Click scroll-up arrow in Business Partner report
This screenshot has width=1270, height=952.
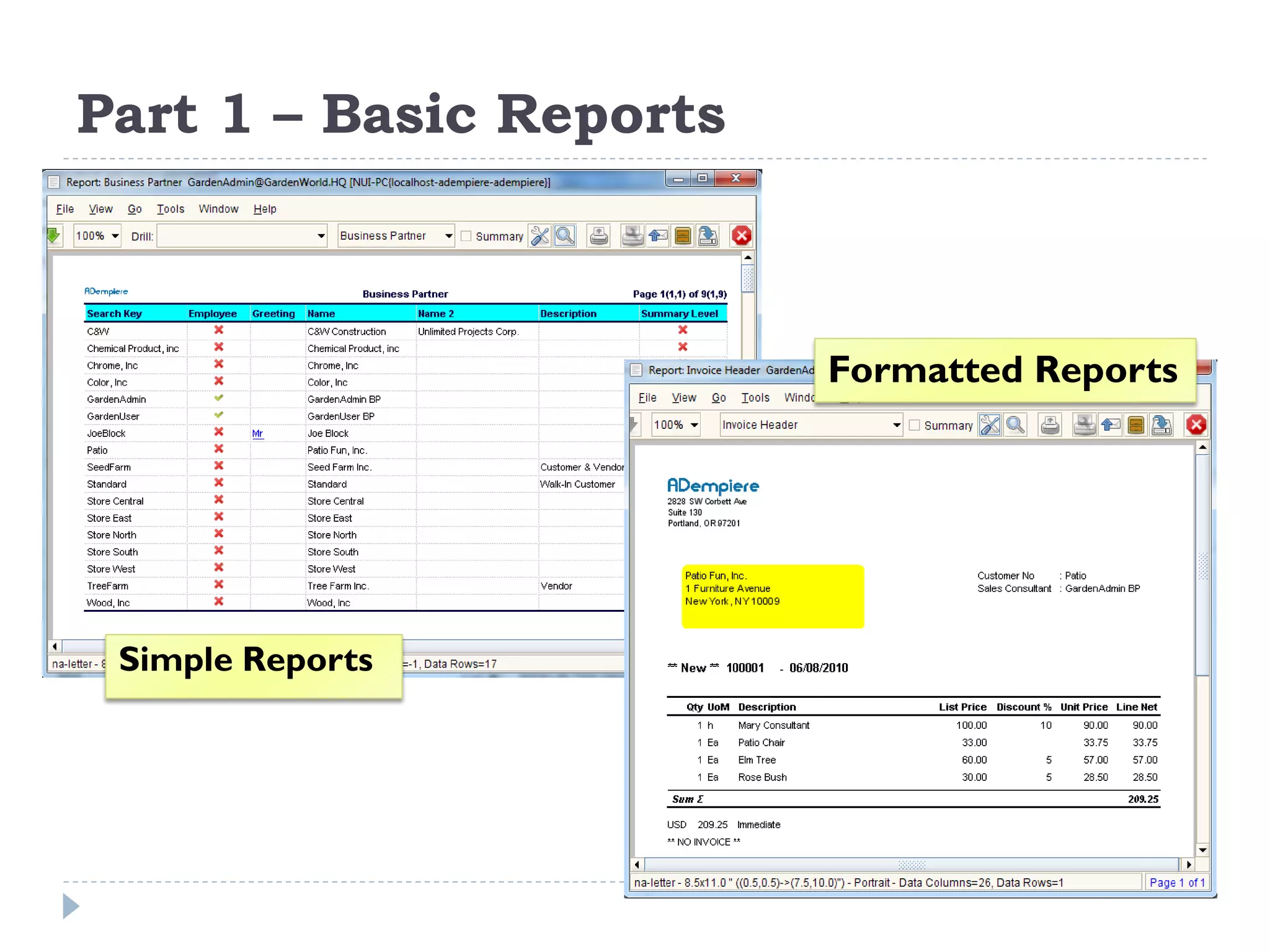pyautogui.click(x=748, y=257)
